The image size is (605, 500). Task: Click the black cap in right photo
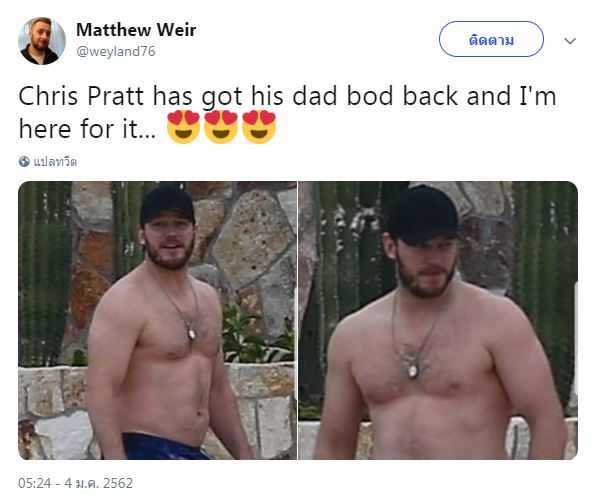423,215
